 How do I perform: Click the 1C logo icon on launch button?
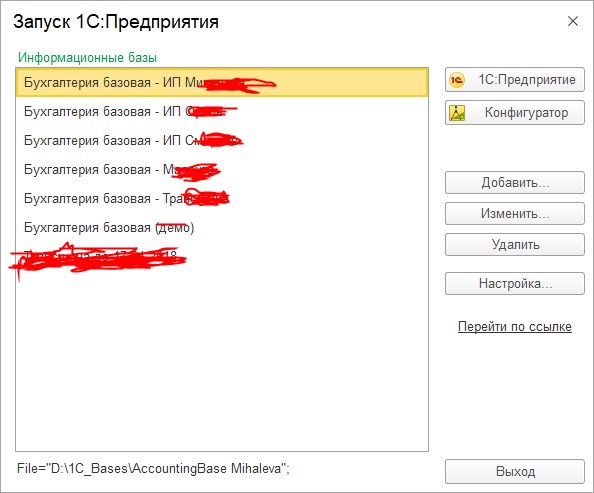tap(456, 80)
